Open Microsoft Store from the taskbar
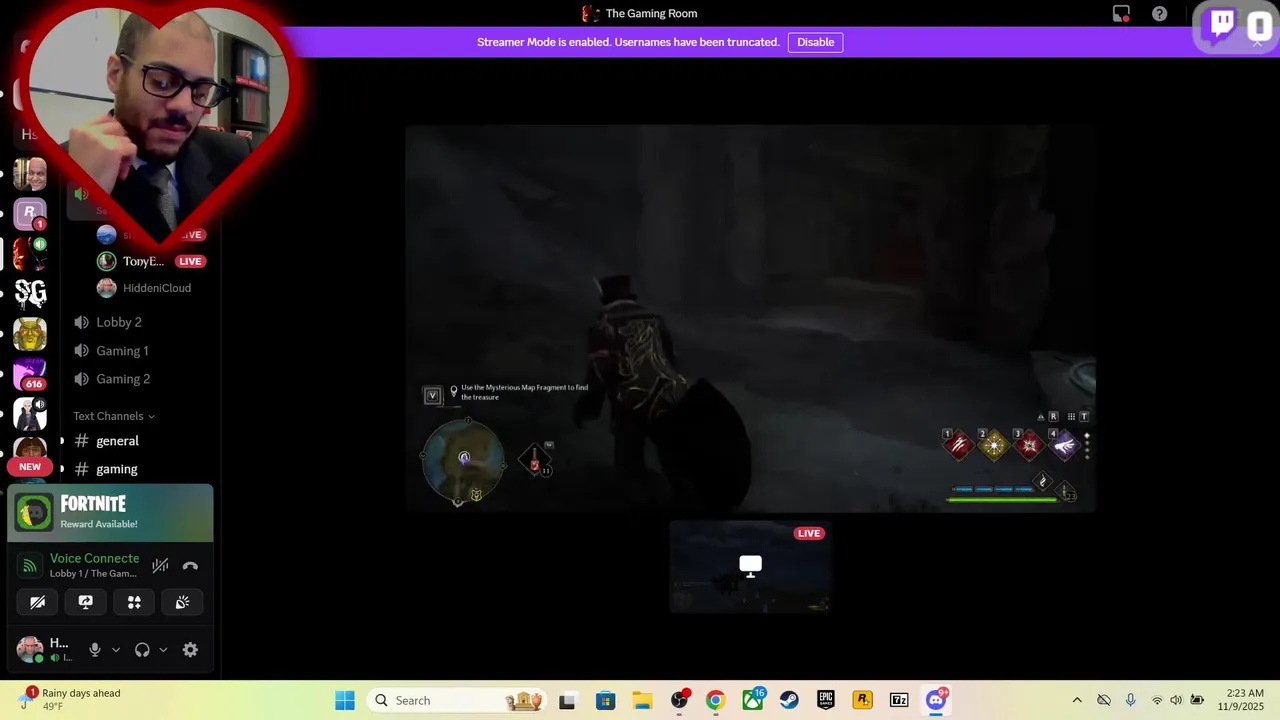 pyautogui.click(x=605, y=700)
